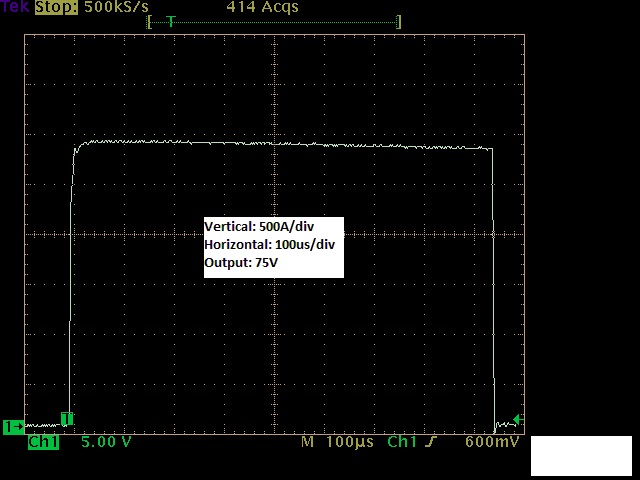This screenshot has height=480, width=640.
Task: Click the rising edge trigger slope icon
Action: tap(431, 442)
